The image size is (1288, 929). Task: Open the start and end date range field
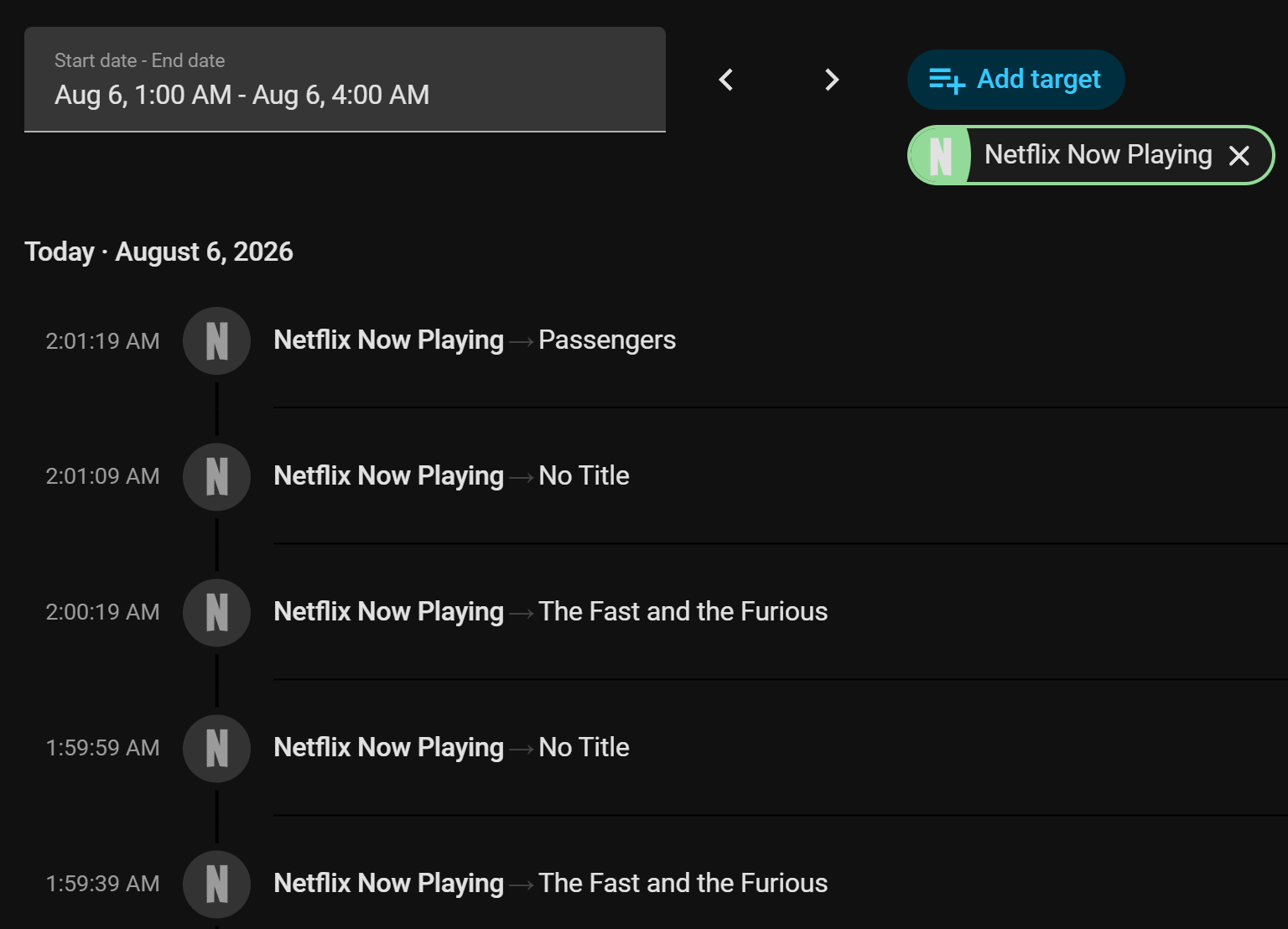pyautogui.click(x=345, y=80)
